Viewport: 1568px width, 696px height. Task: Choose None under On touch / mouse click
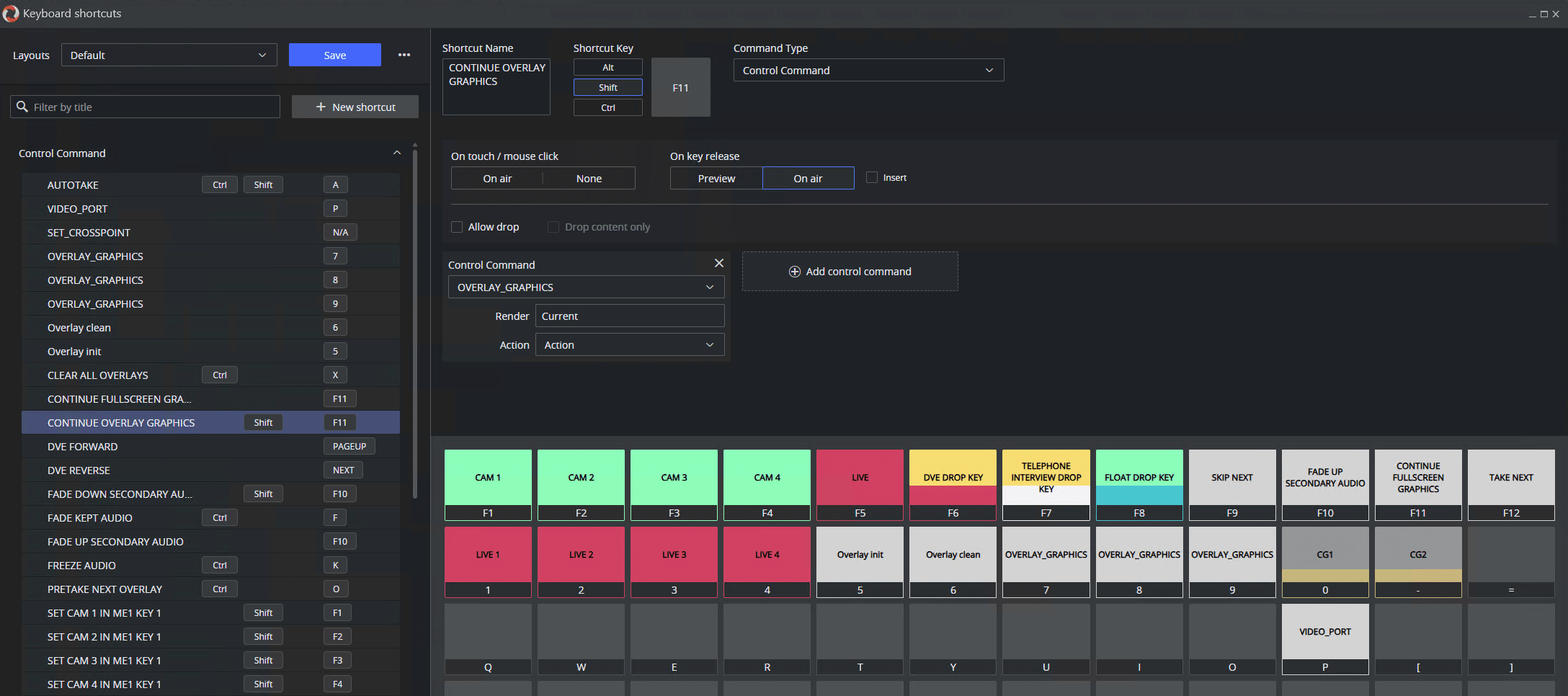(x=589, y=178)
